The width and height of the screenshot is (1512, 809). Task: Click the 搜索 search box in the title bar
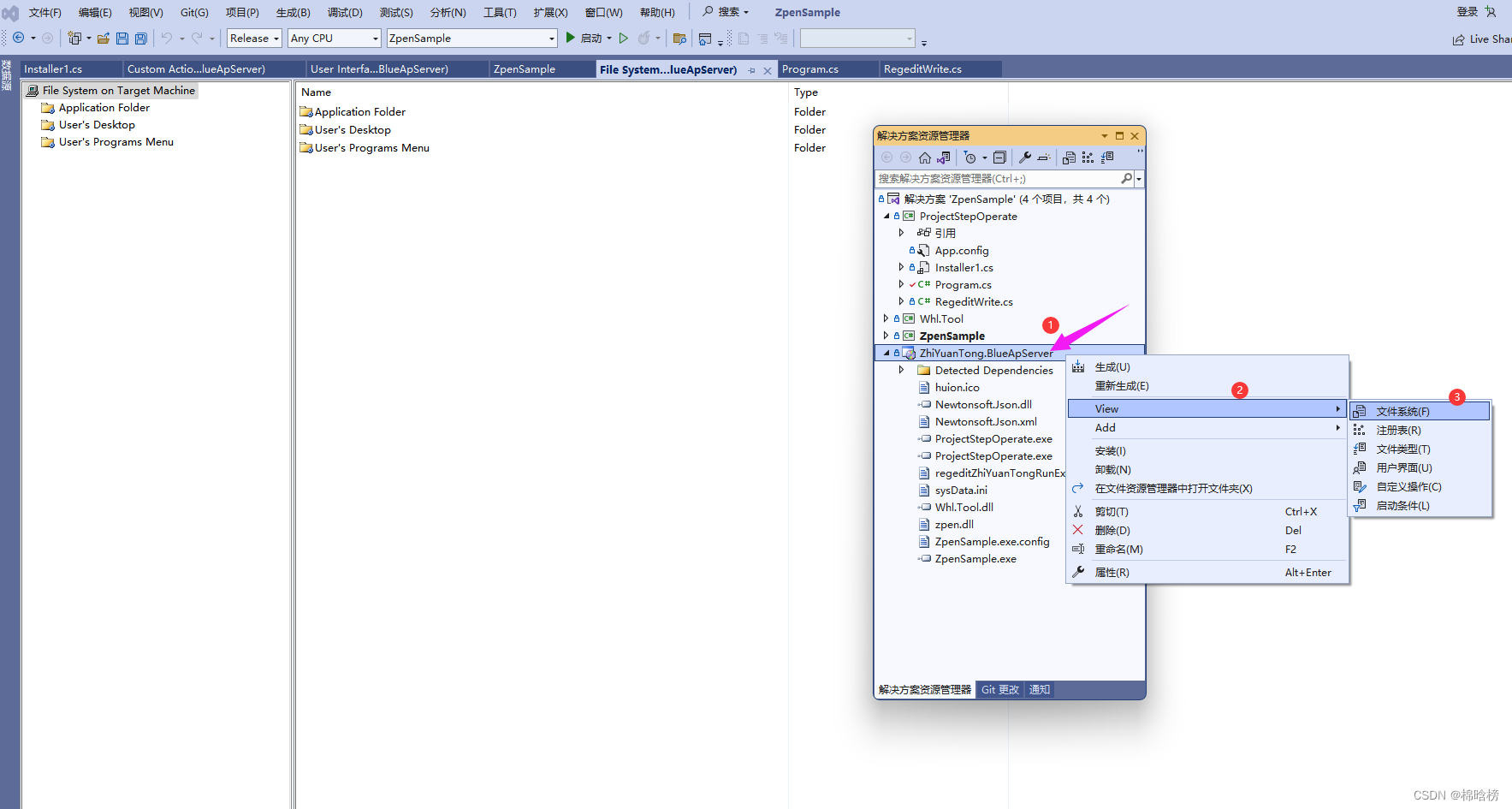tap(726, 12)
